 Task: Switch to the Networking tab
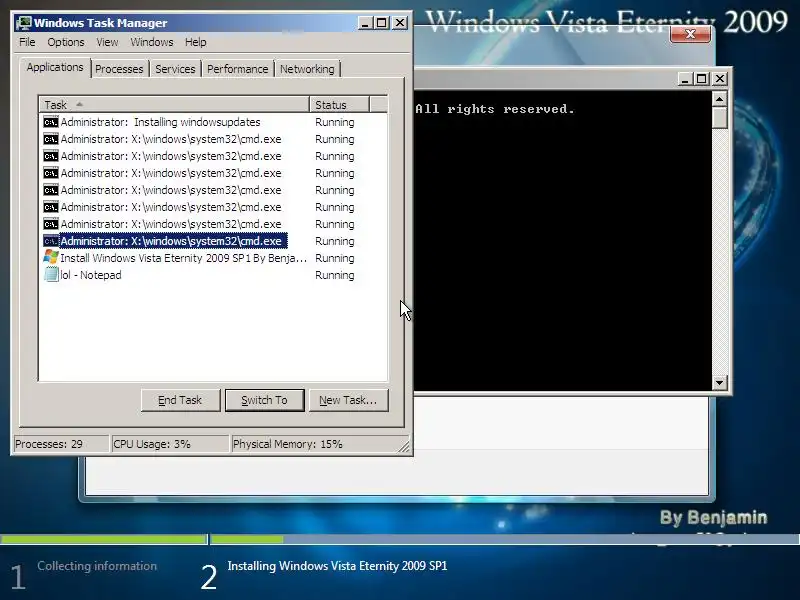307,69
